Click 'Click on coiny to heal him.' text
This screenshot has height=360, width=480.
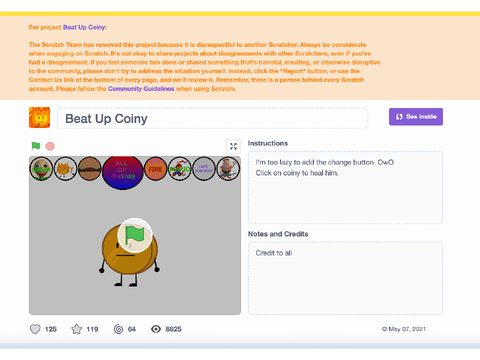tap(297, 173)
